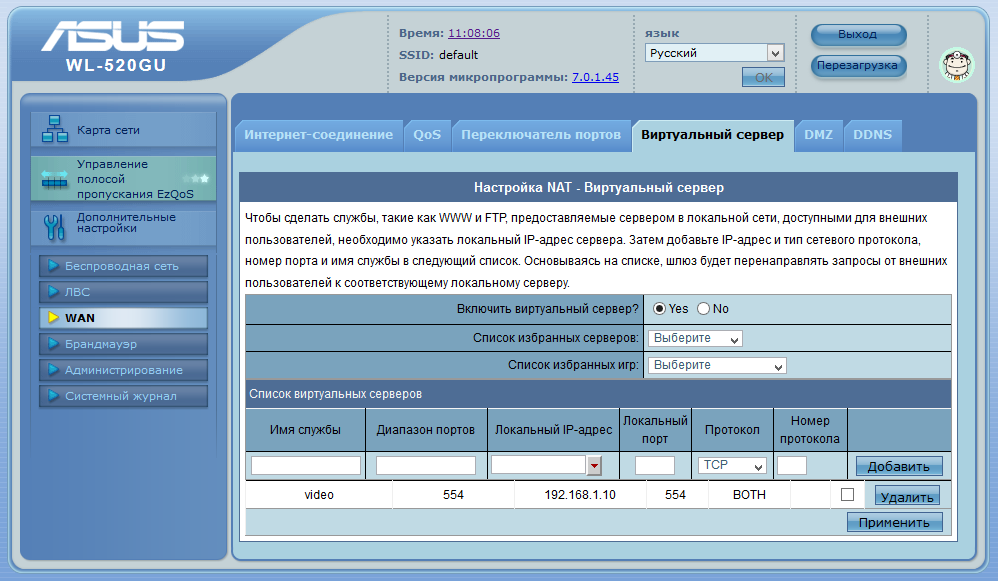998x581 pixels.
Task: Click Удалить to delete selected server
Action: click(907, 497)
